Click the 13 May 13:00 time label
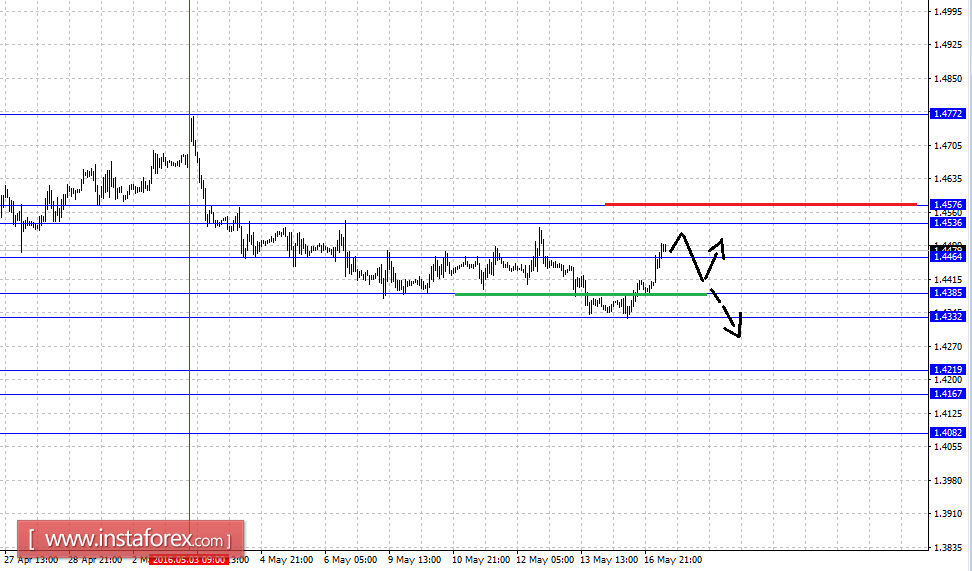 [x=609, y=560]
